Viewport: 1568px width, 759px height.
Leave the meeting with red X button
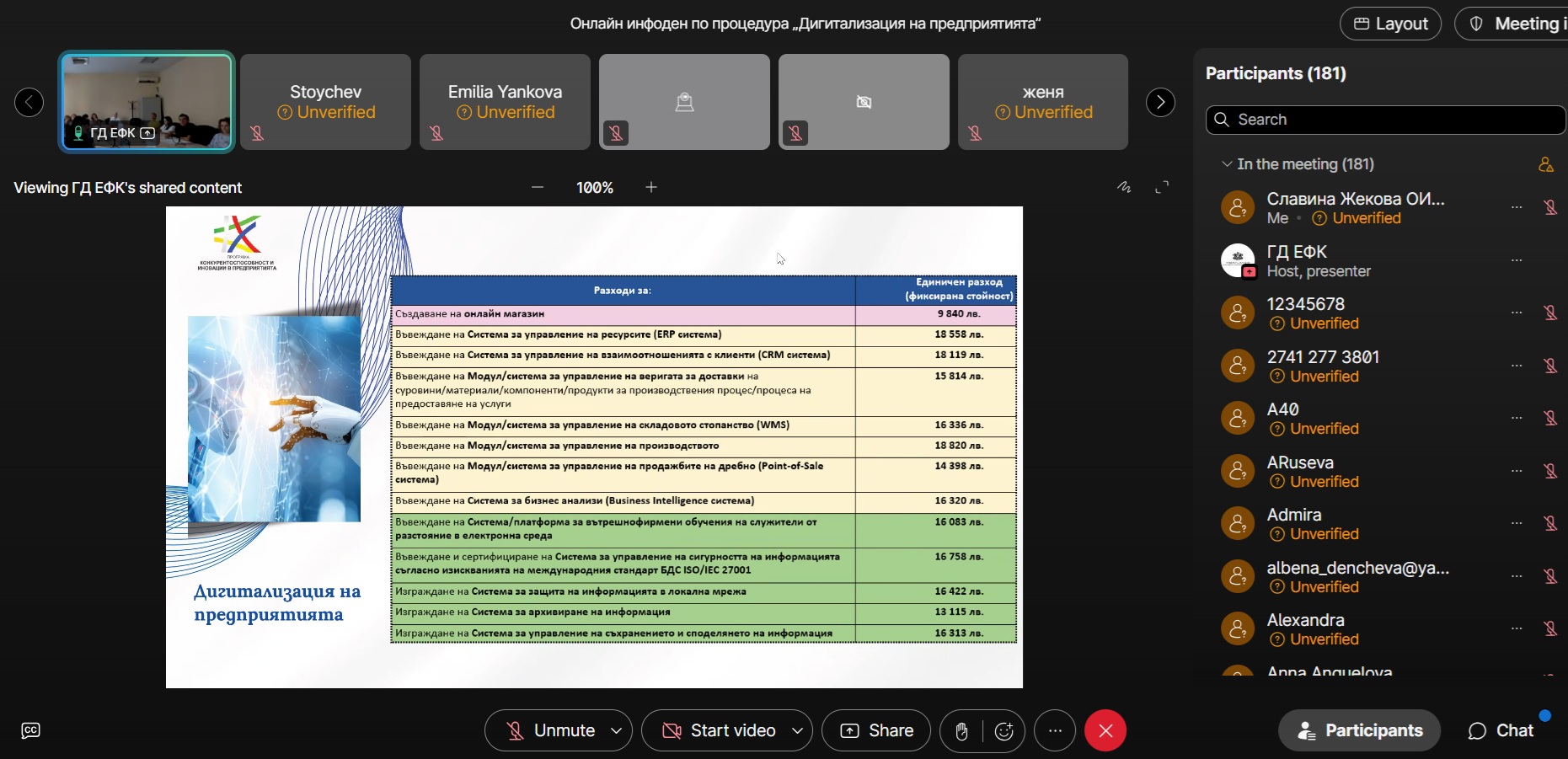coord(1105,731)
